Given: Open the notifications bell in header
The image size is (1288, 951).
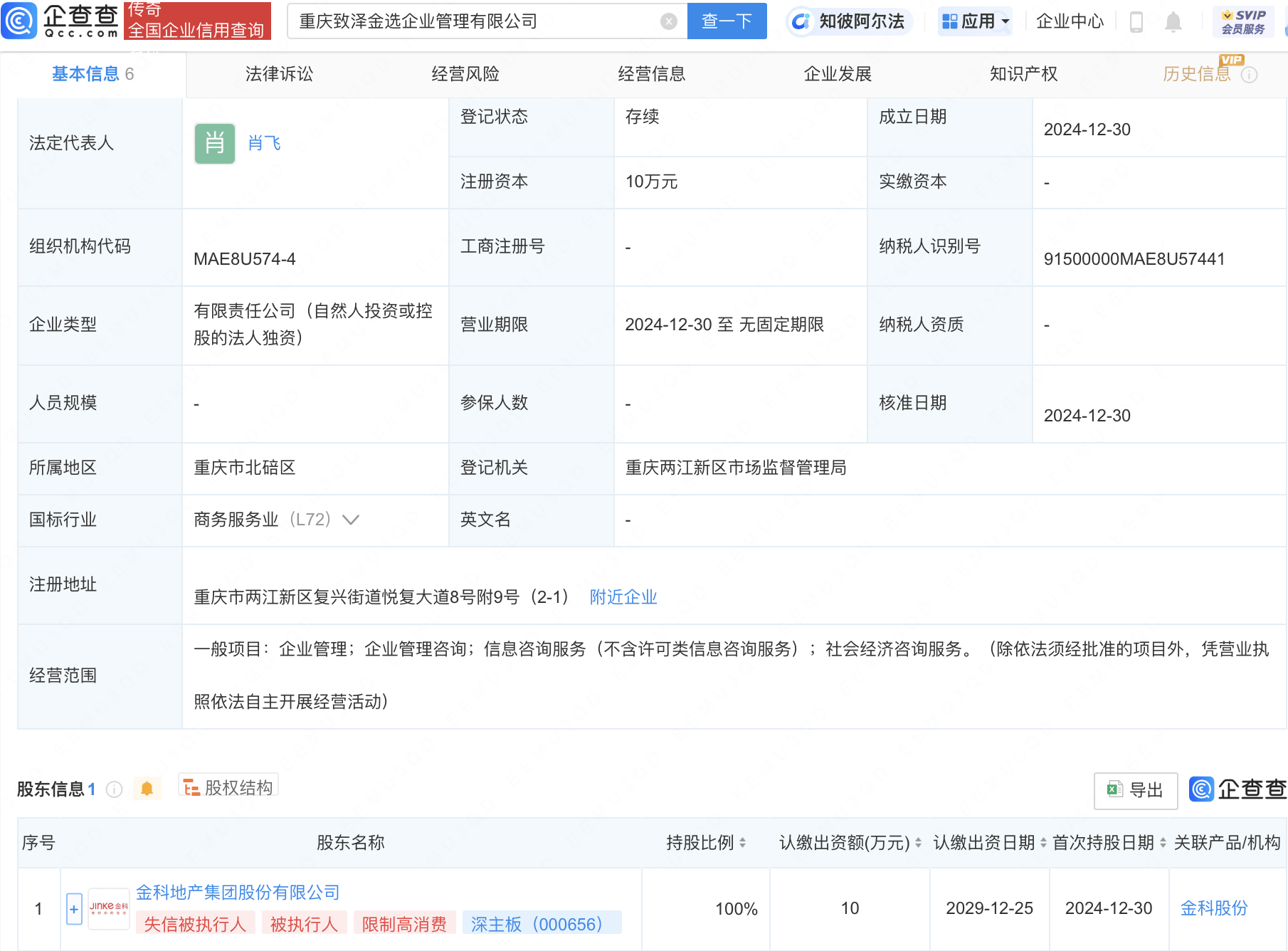Looking at the screenshot, I should pyautogui.click(x=1173, y=22).
